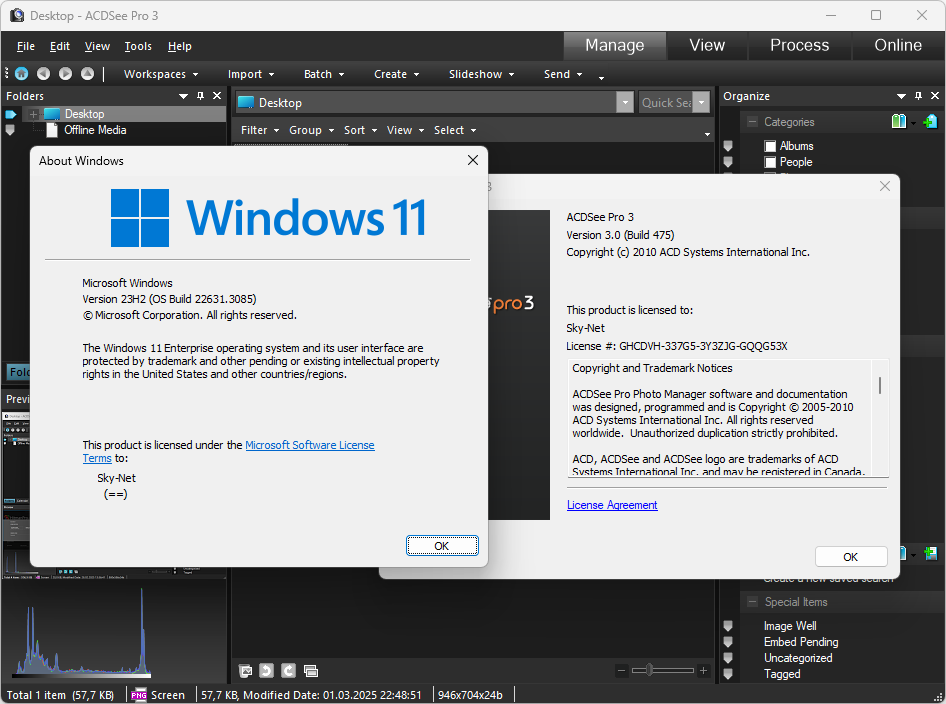The width and height of the screenshot is (946, 704).
Task: Pin the Organize panel with pushpin icon
Action: (x=918, y=96)
